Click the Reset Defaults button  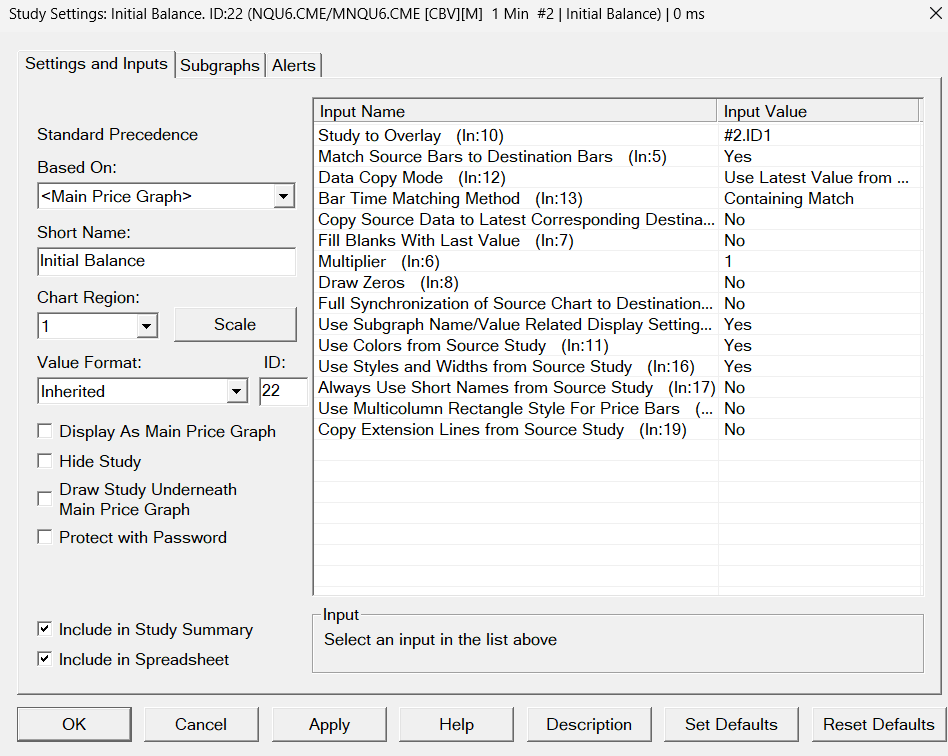878,724
